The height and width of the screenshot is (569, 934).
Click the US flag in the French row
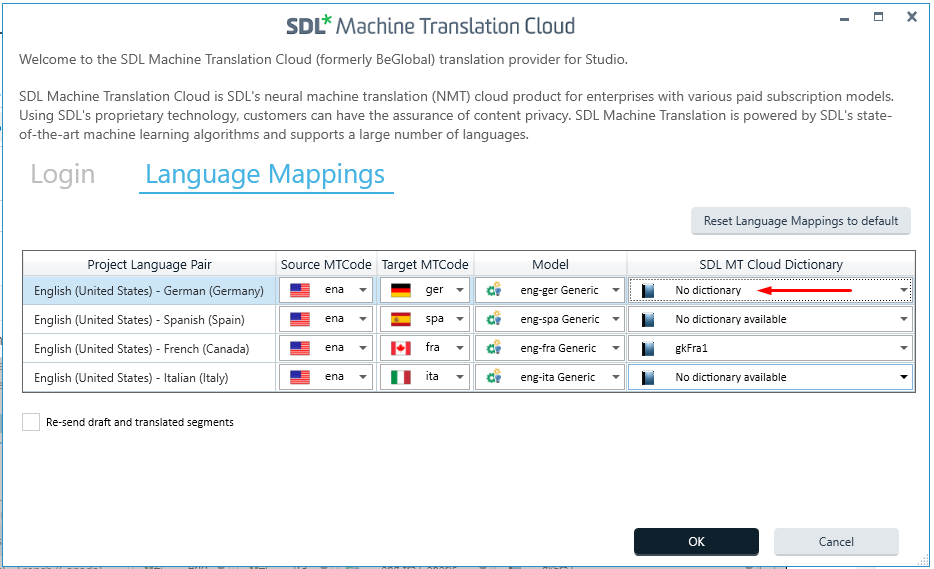(x=300, y=348)
